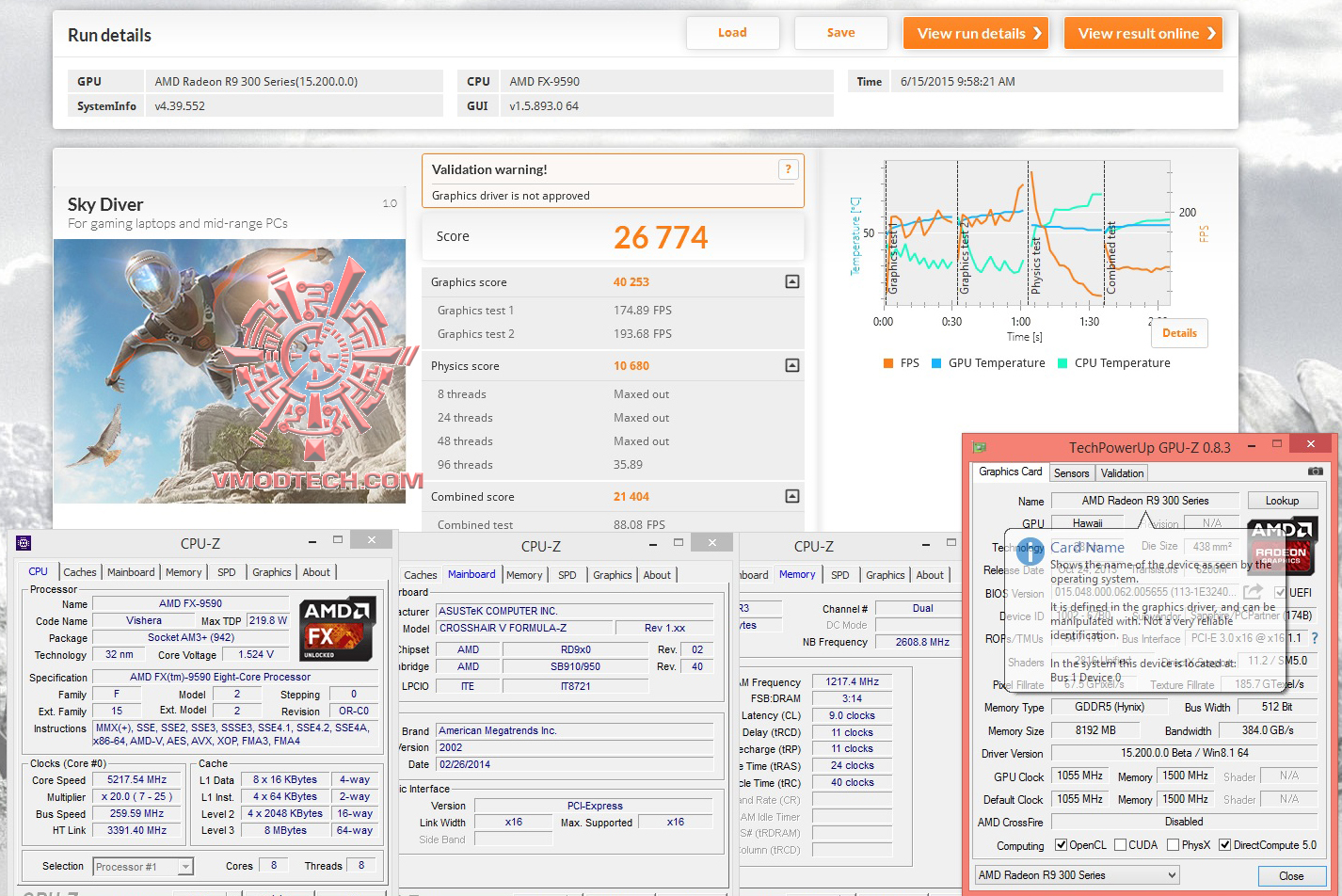Open the Mainboard tab in leftmost CPU-Z window
Screen dimensions: 1342x896
[x=131, y=572]
